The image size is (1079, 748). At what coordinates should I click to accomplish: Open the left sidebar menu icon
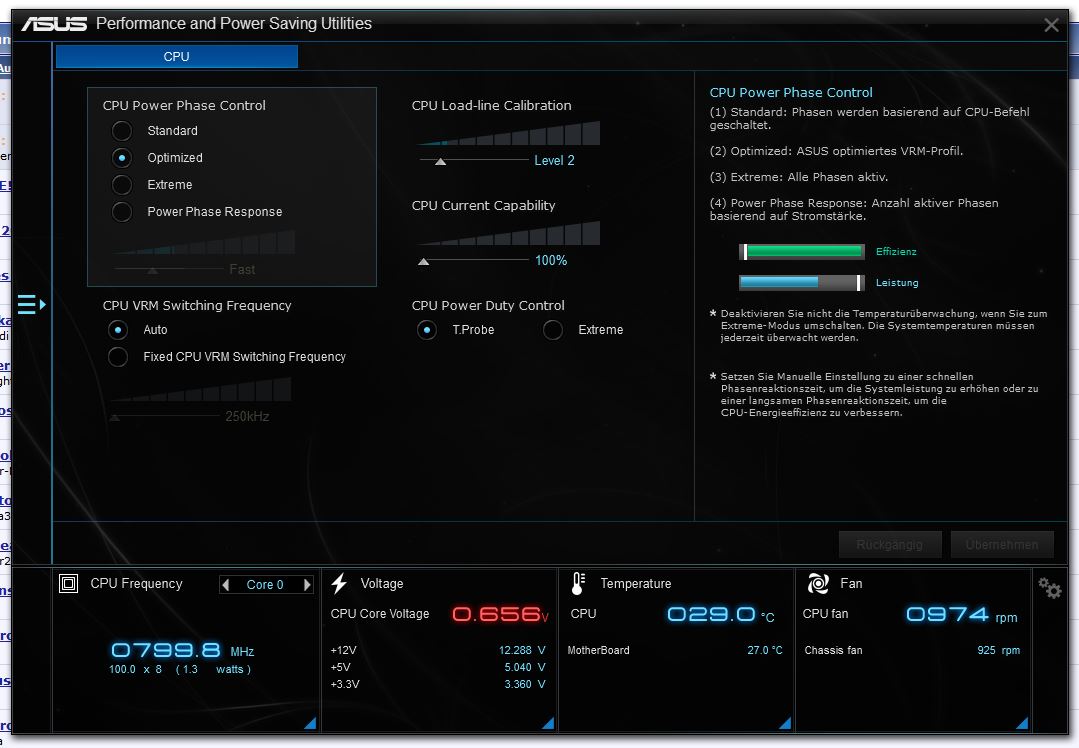point(31,304)
